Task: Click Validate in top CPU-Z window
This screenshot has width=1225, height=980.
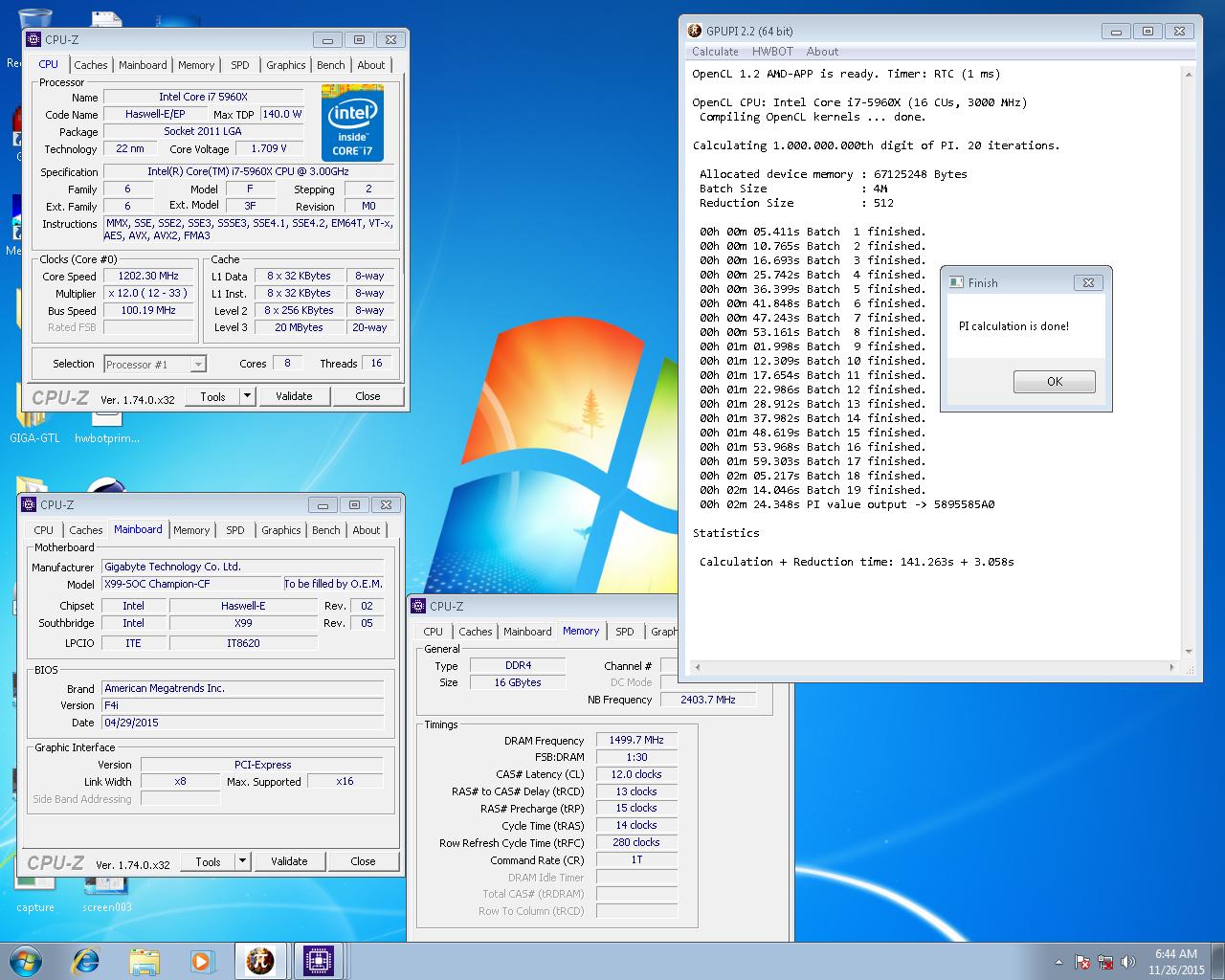Action: pyautogui.click(x=294, y=396)
